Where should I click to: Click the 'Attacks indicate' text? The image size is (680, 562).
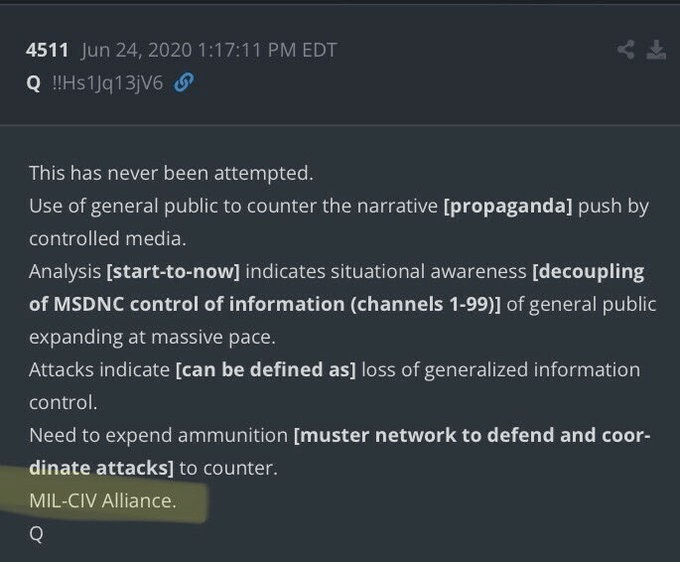point(99,370)
